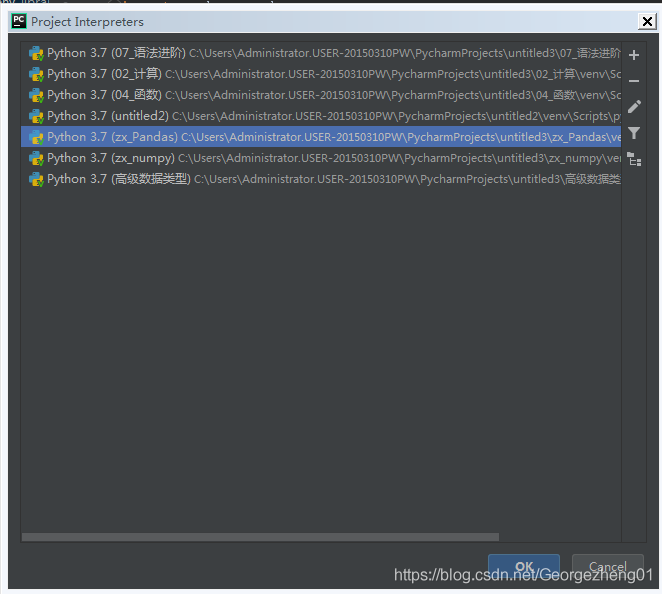Click the Python icon of the zx_Pandas row
Screen dimensions: 662x594
click(36, 137)
